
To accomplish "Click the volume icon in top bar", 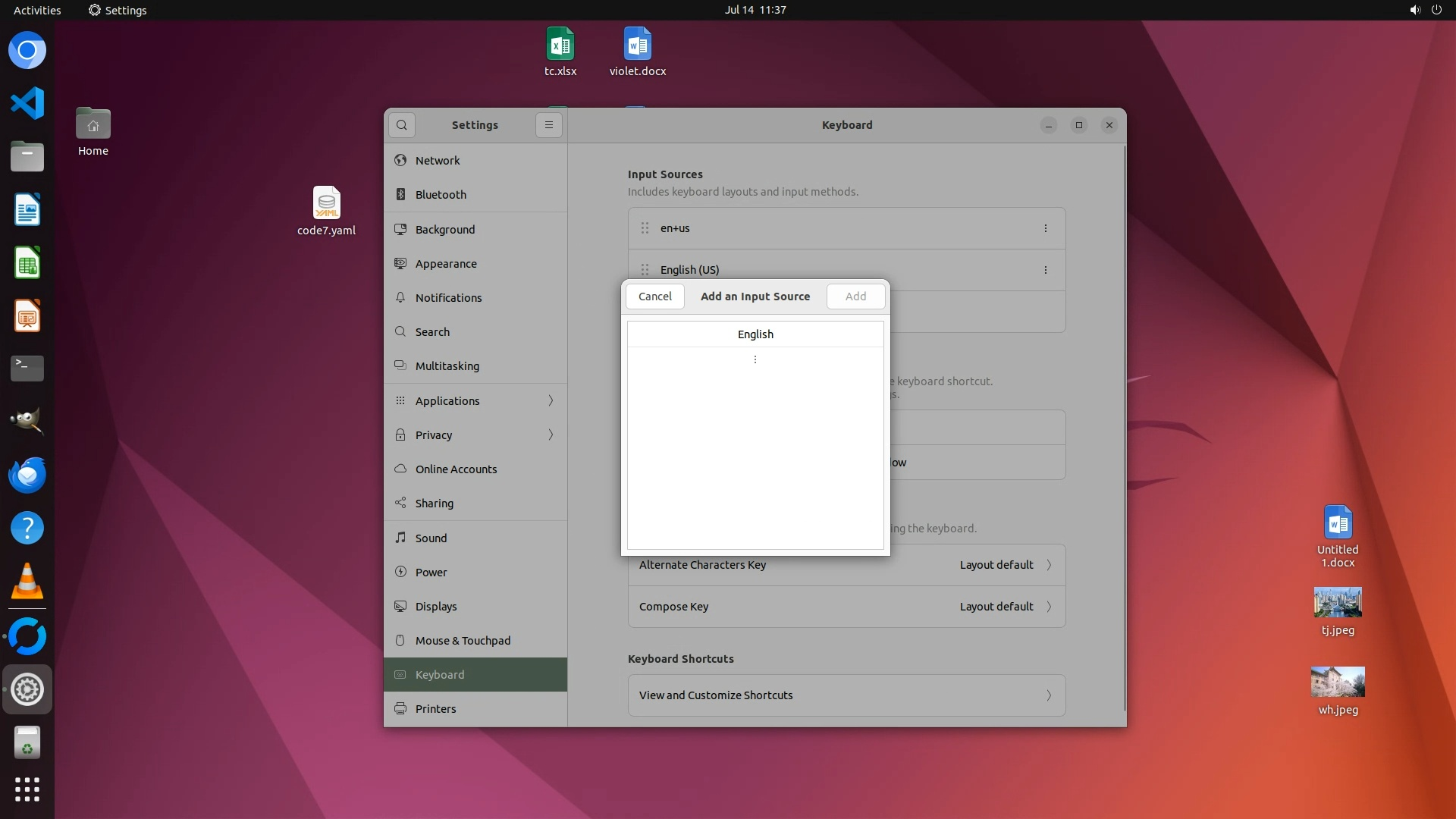I will tap(1414, 10).
